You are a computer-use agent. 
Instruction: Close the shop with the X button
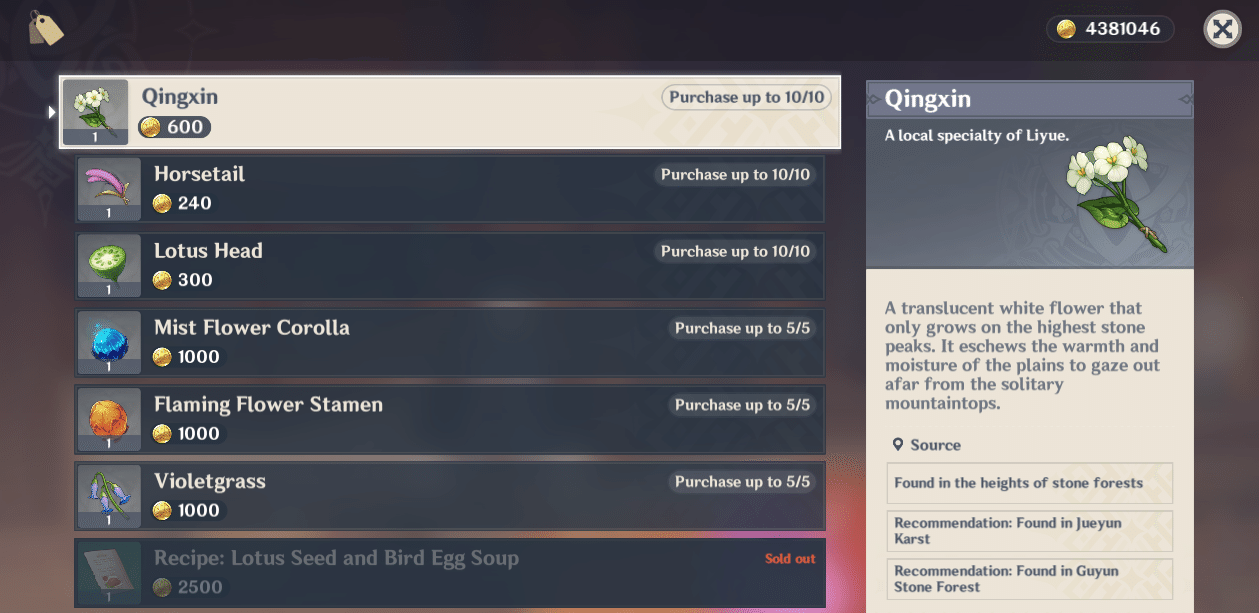point(1221,29)
